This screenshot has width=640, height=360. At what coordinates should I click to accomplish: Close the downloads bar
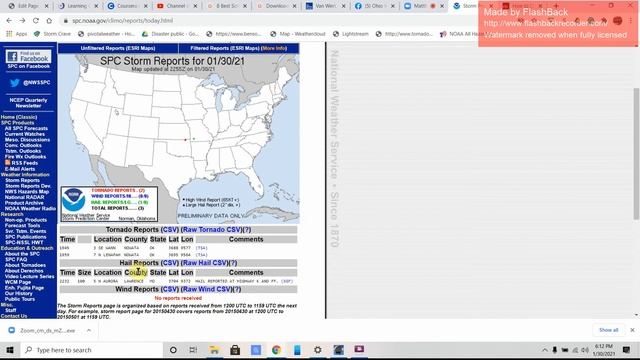pyautogui.click(x=632, y=330)
